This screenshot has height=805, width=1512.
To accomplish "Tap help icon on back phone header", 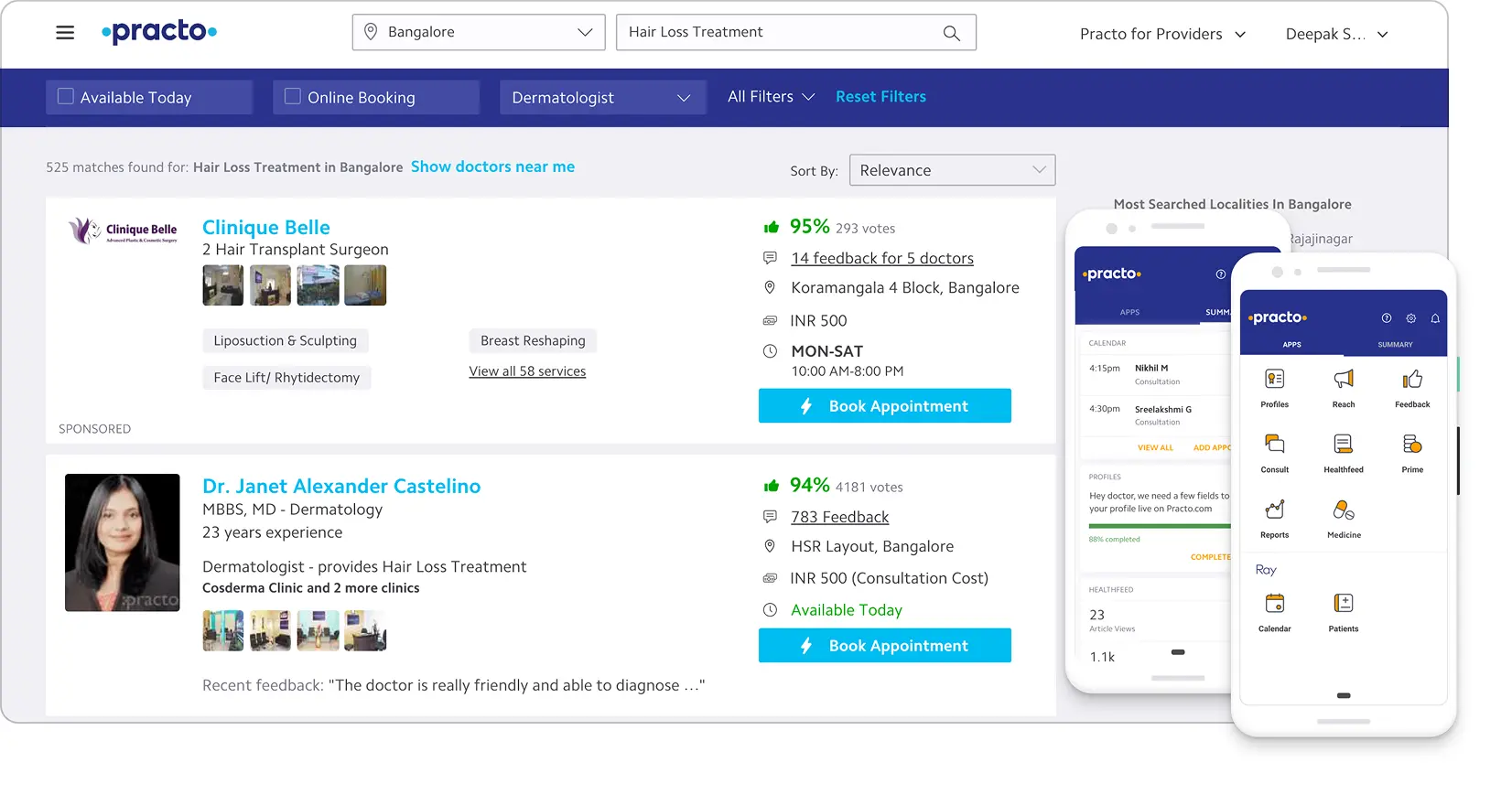I will (x=1220, y=274).
